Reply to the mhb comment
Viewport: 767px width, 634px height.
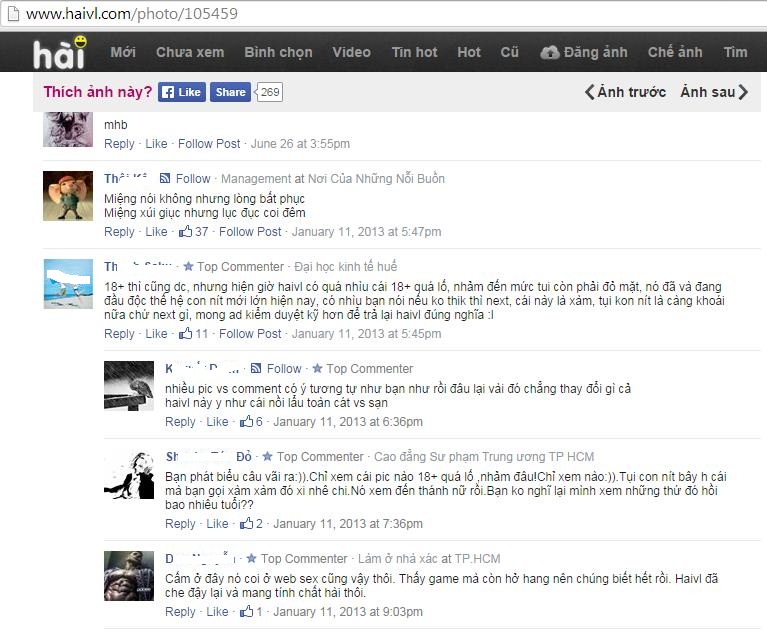[119, 144]
